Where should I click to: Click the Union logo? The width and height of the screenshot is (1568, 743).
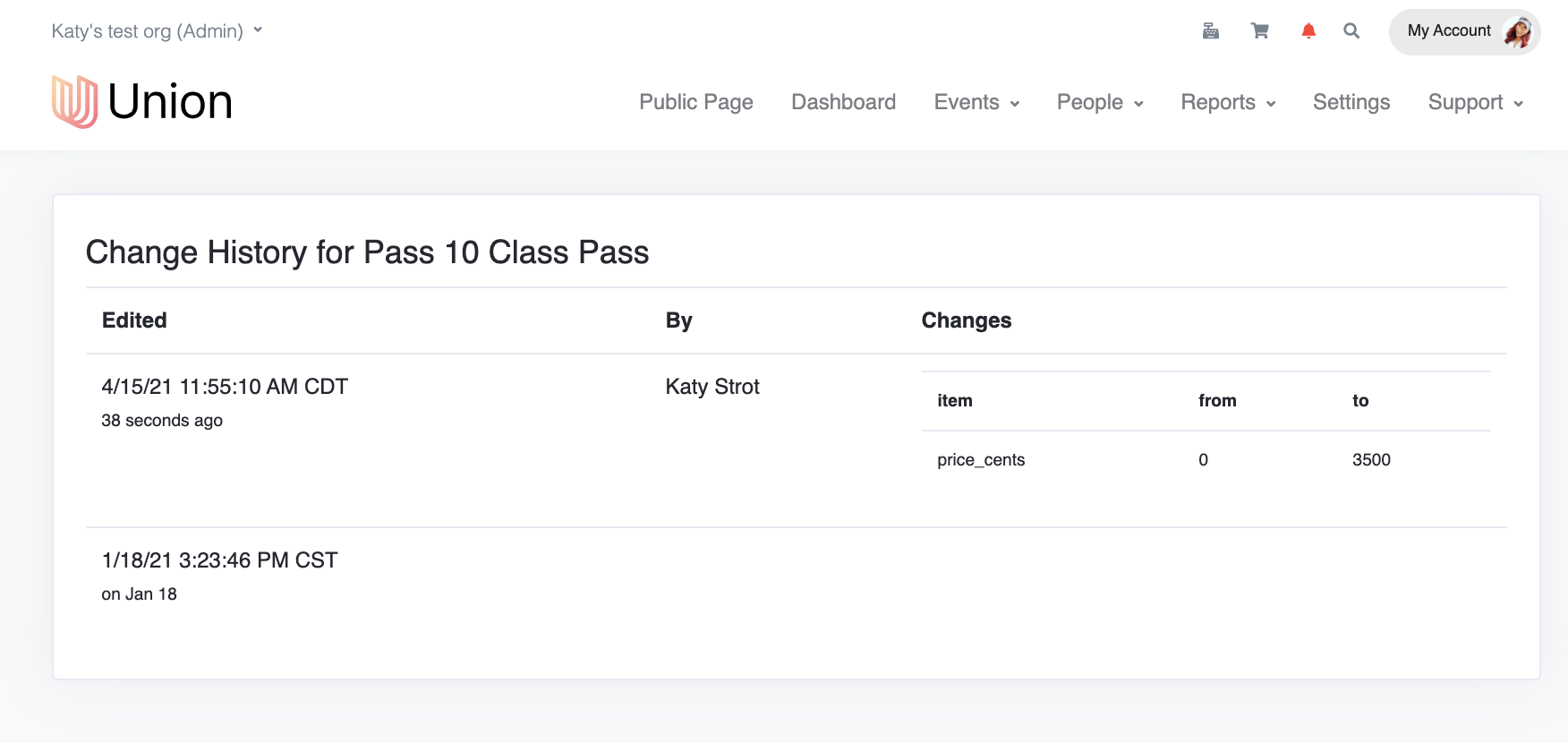pos(142,101)
